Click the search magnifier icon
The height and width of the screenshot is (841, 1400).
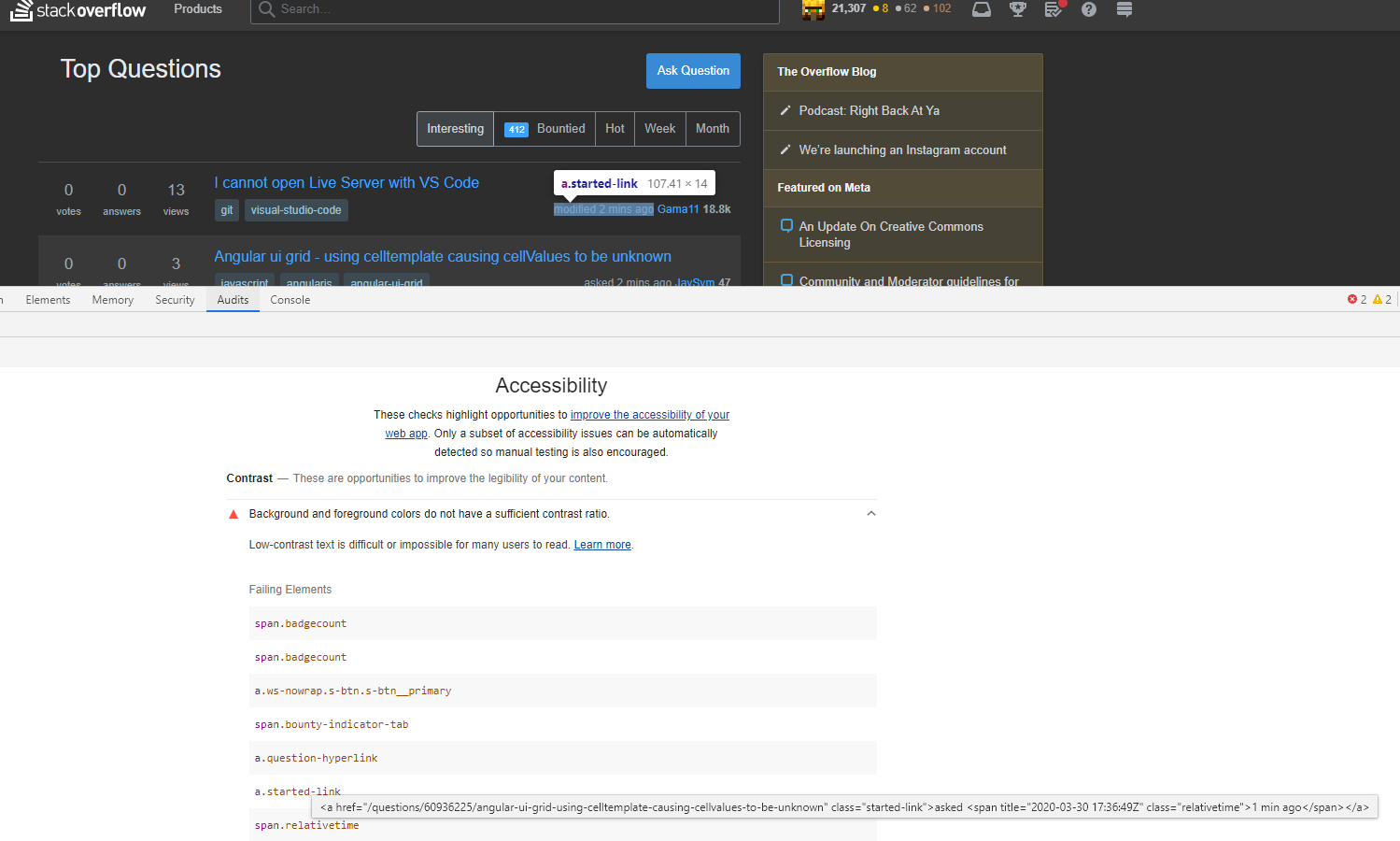coord(267,9)
